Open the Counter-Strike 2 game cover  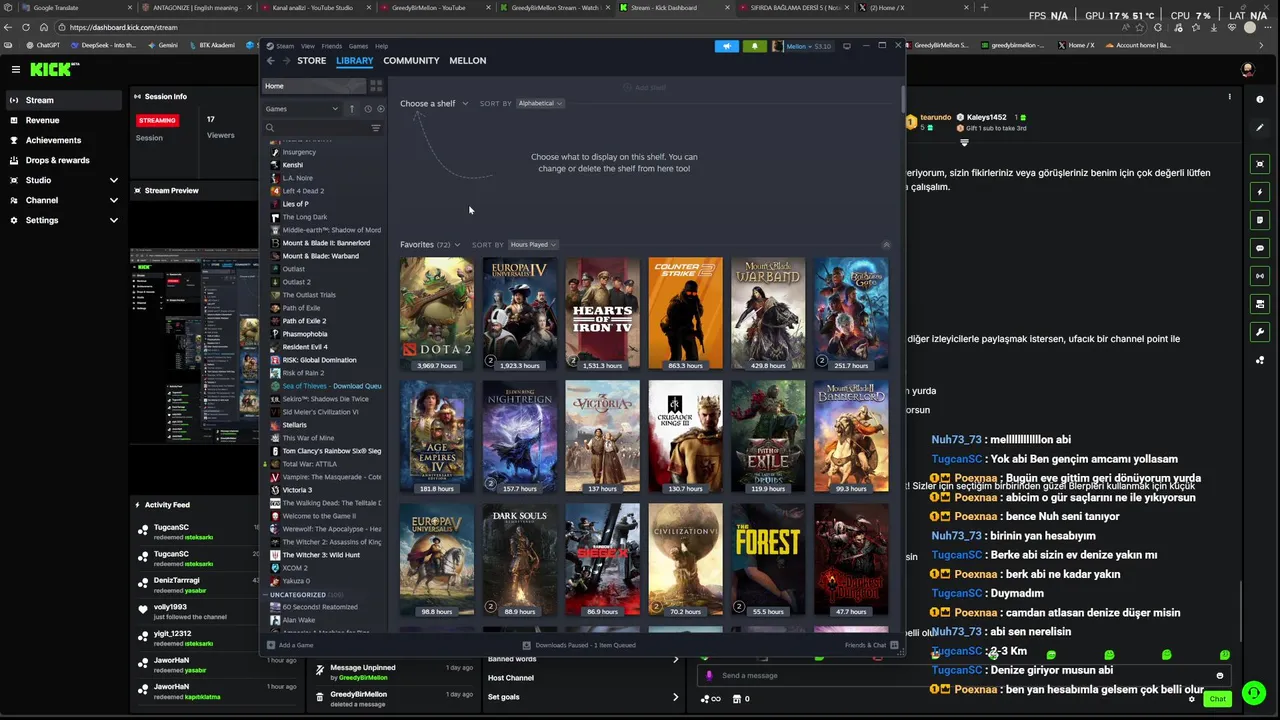685,314
